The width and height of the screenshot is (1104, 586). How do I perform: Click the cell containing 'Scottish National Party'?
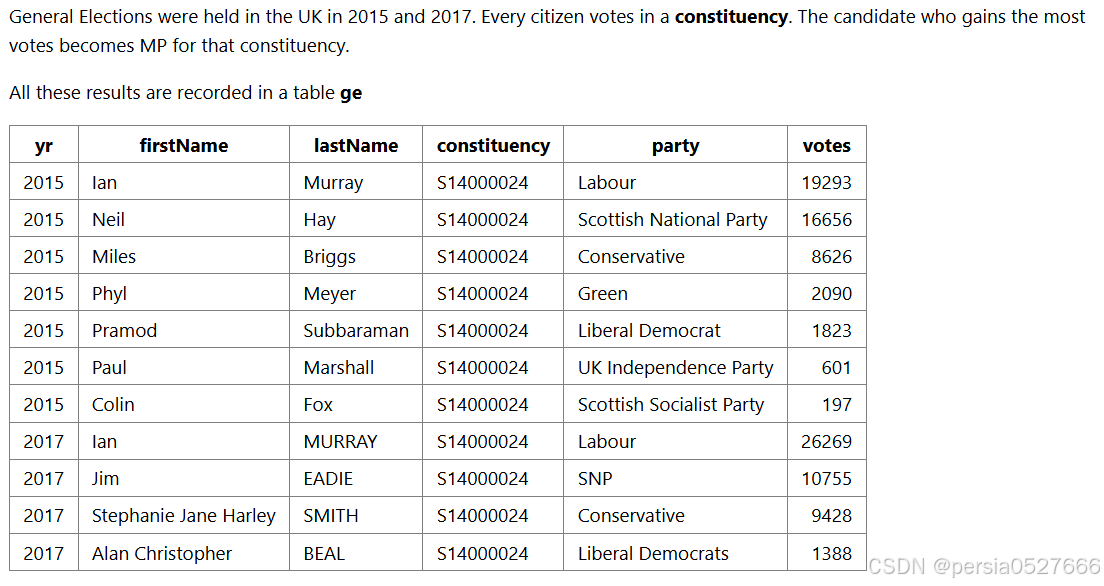[x=675, y=220]
